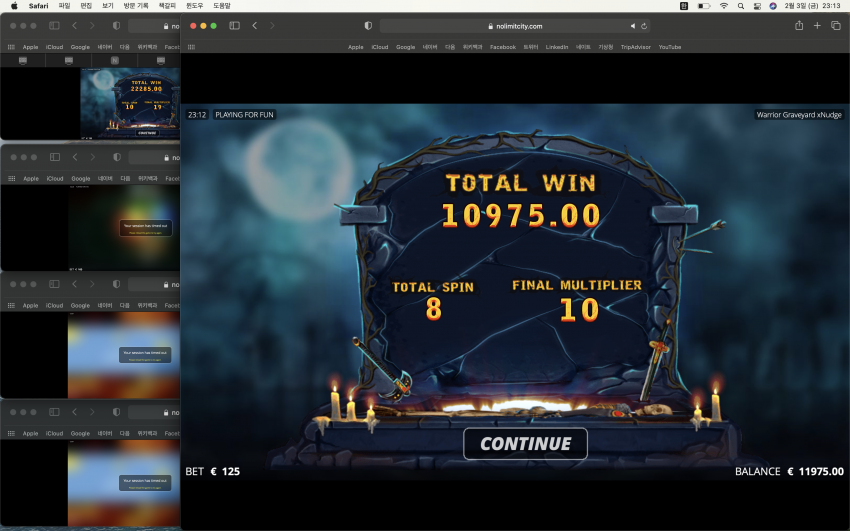The image size is (850, 531).
Task: Open the 책갈피 menu
Action: tap(167, 5)
